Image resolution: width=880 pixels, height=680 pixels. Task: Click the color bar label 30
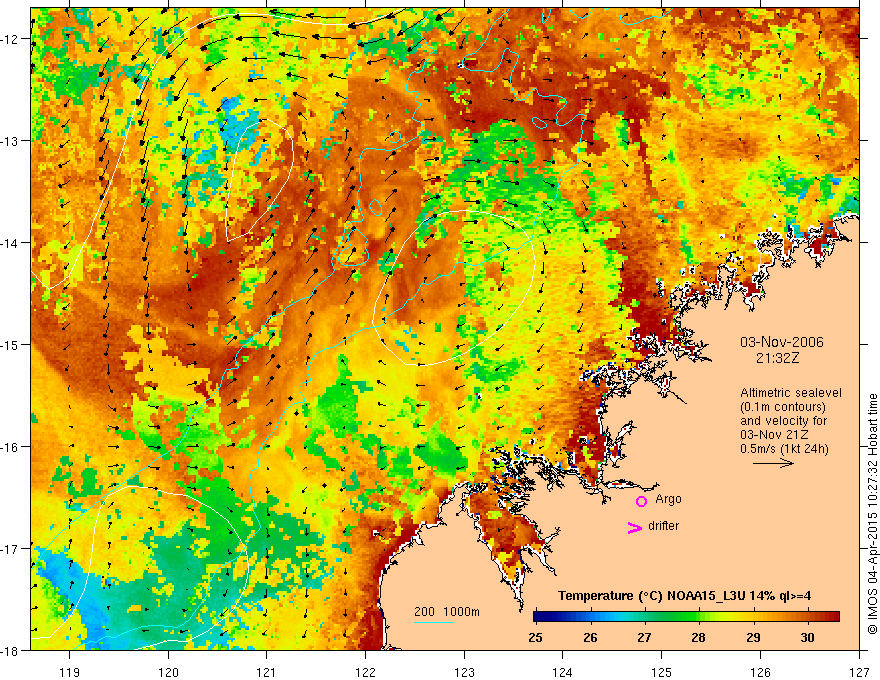pos(808,637)
